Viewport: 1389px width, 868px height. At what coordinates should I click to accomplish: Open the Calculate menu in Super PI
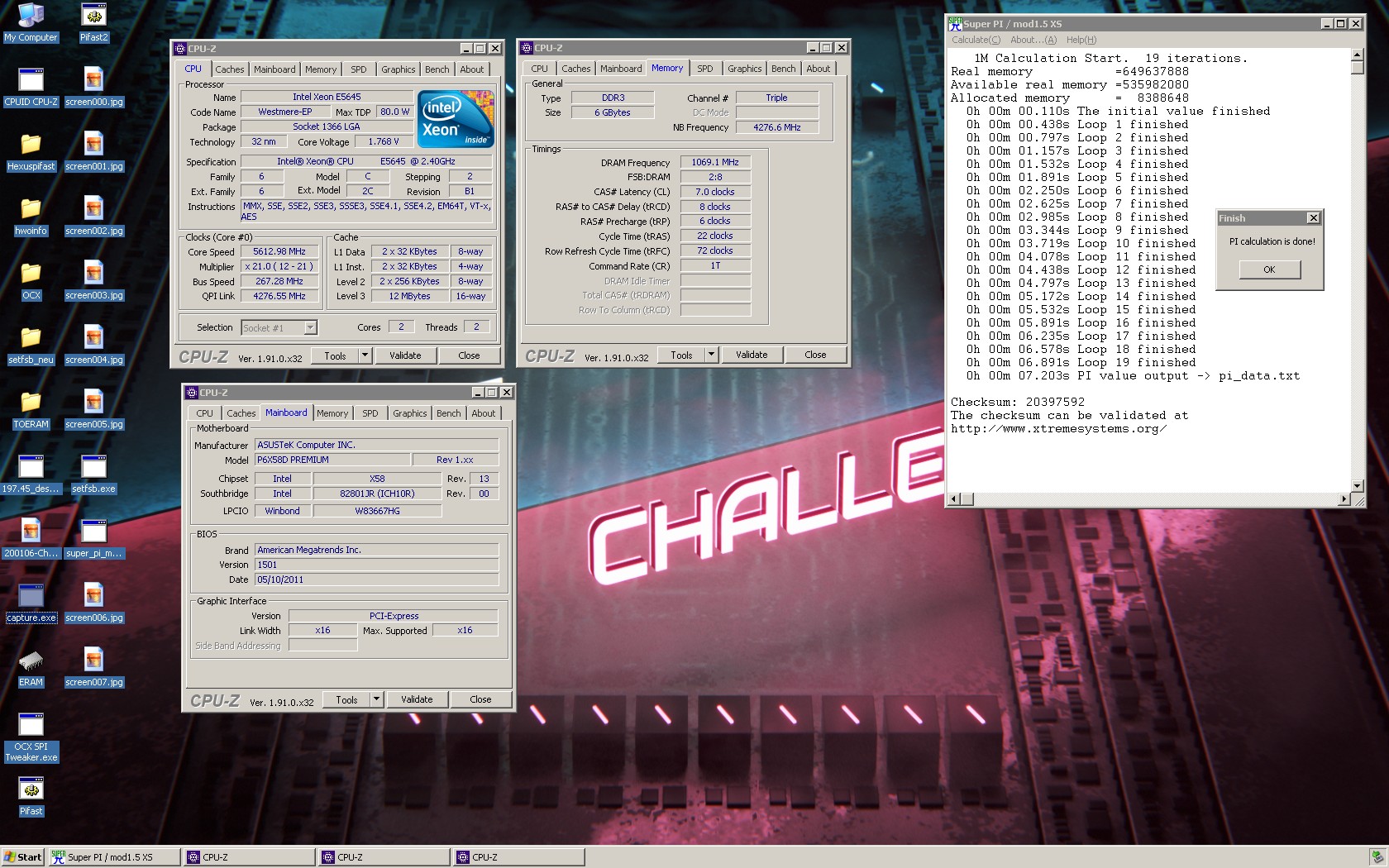click(976, 40)
